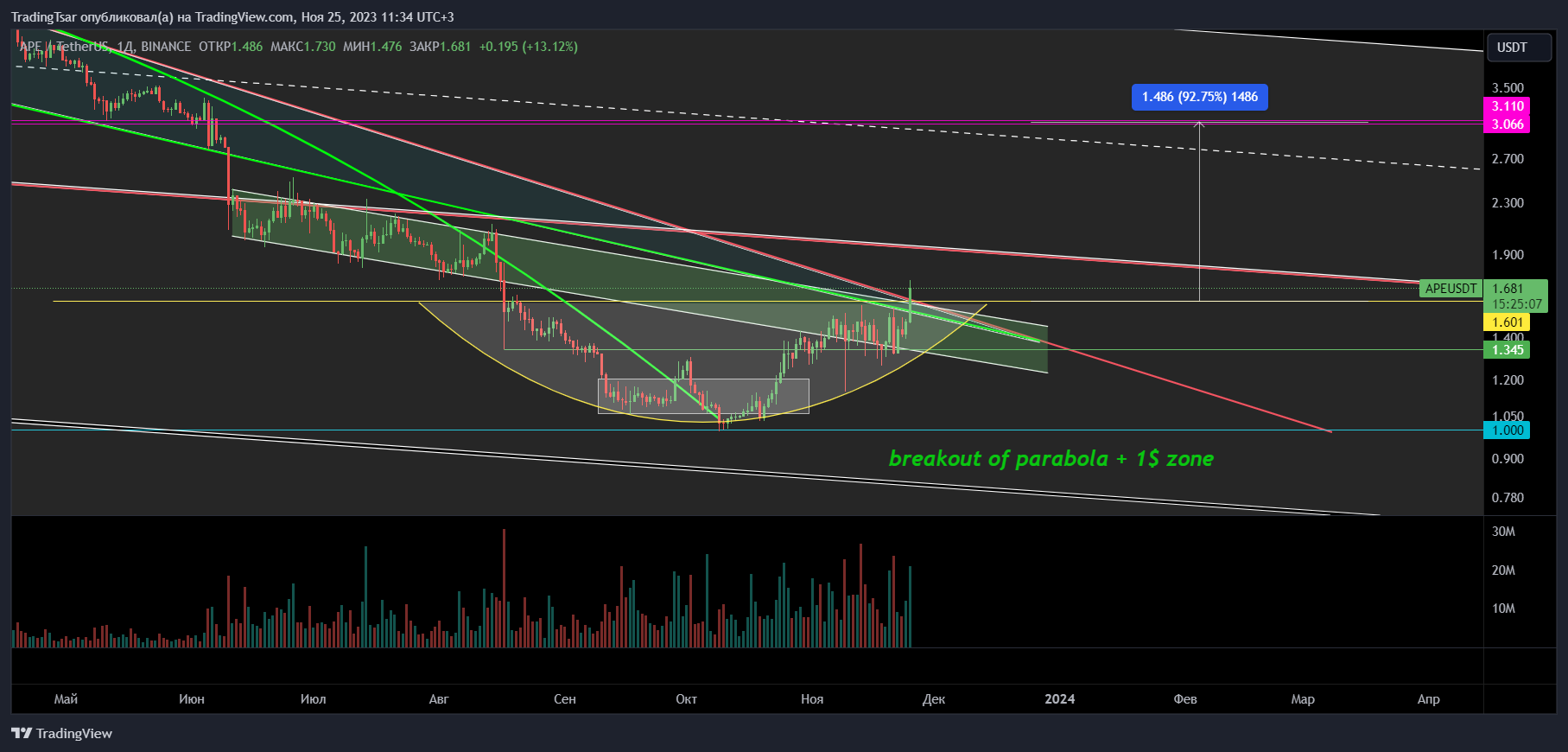Screen dimensions: 1568x752
Task: Click the 1.200 price axis label
Action: [1508, 380]
